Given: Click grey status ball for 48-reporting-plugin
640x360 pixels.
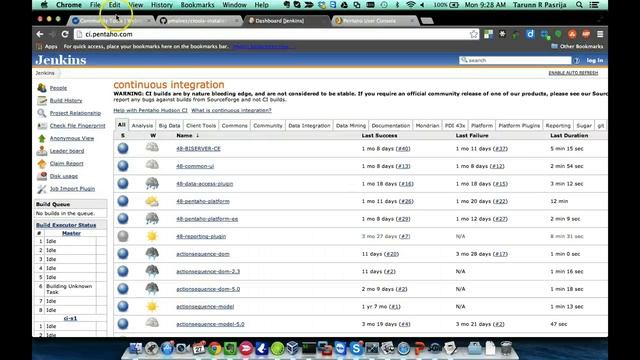Looking at the screenshot, I should [x=123, y=236].
